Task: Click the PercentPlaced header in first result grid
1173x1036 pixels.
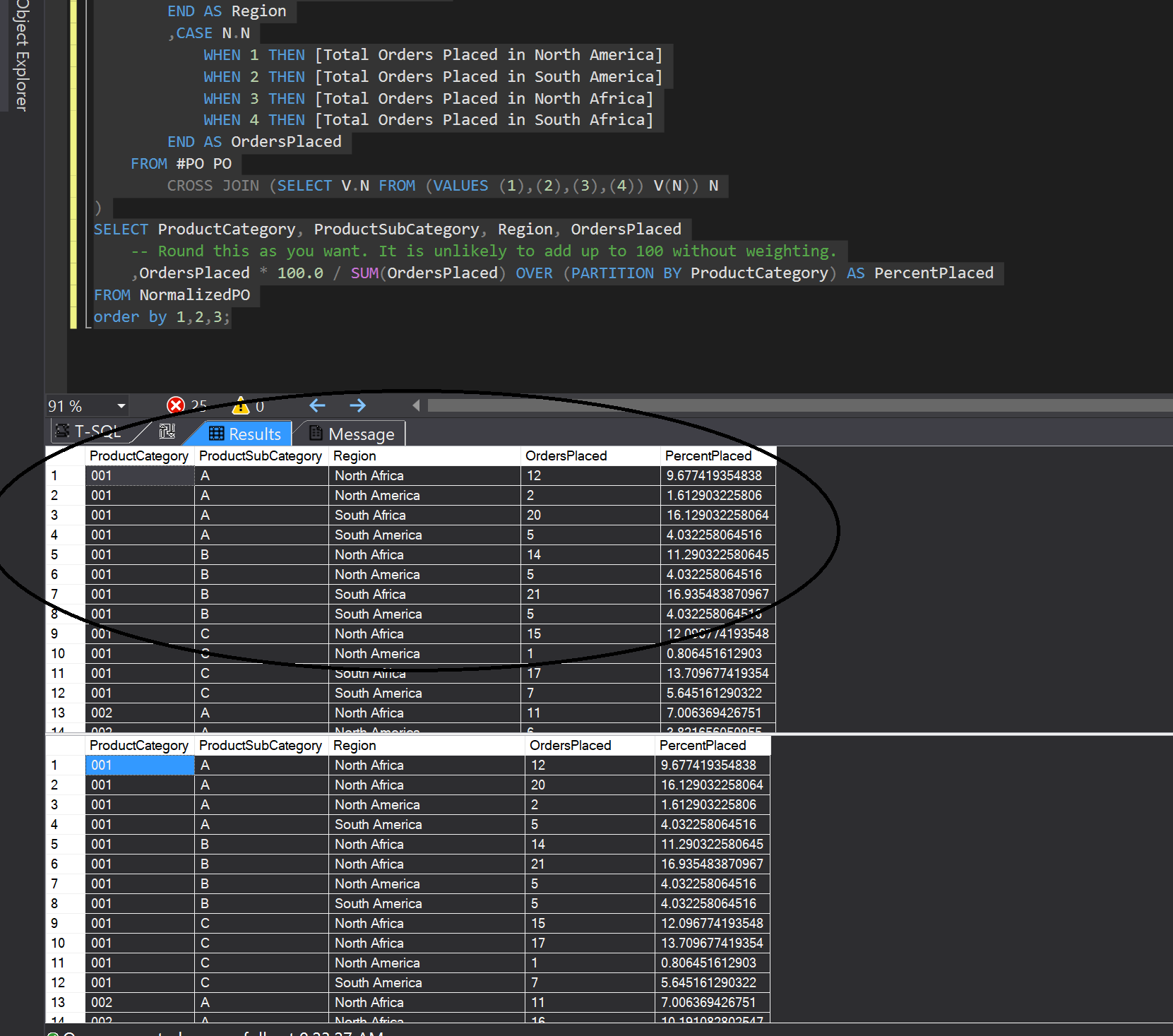Action: coord(708,456)
